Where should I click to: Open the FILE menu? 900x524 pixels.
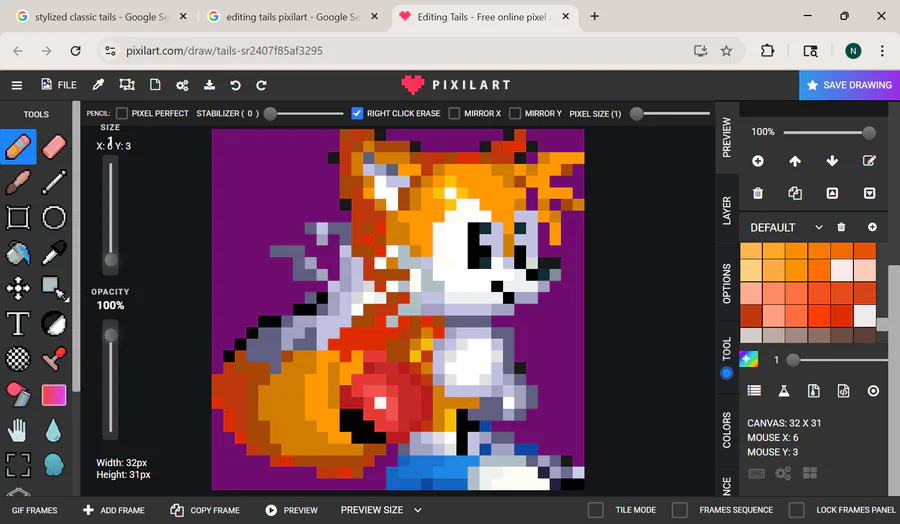click(x=59, y=85)
